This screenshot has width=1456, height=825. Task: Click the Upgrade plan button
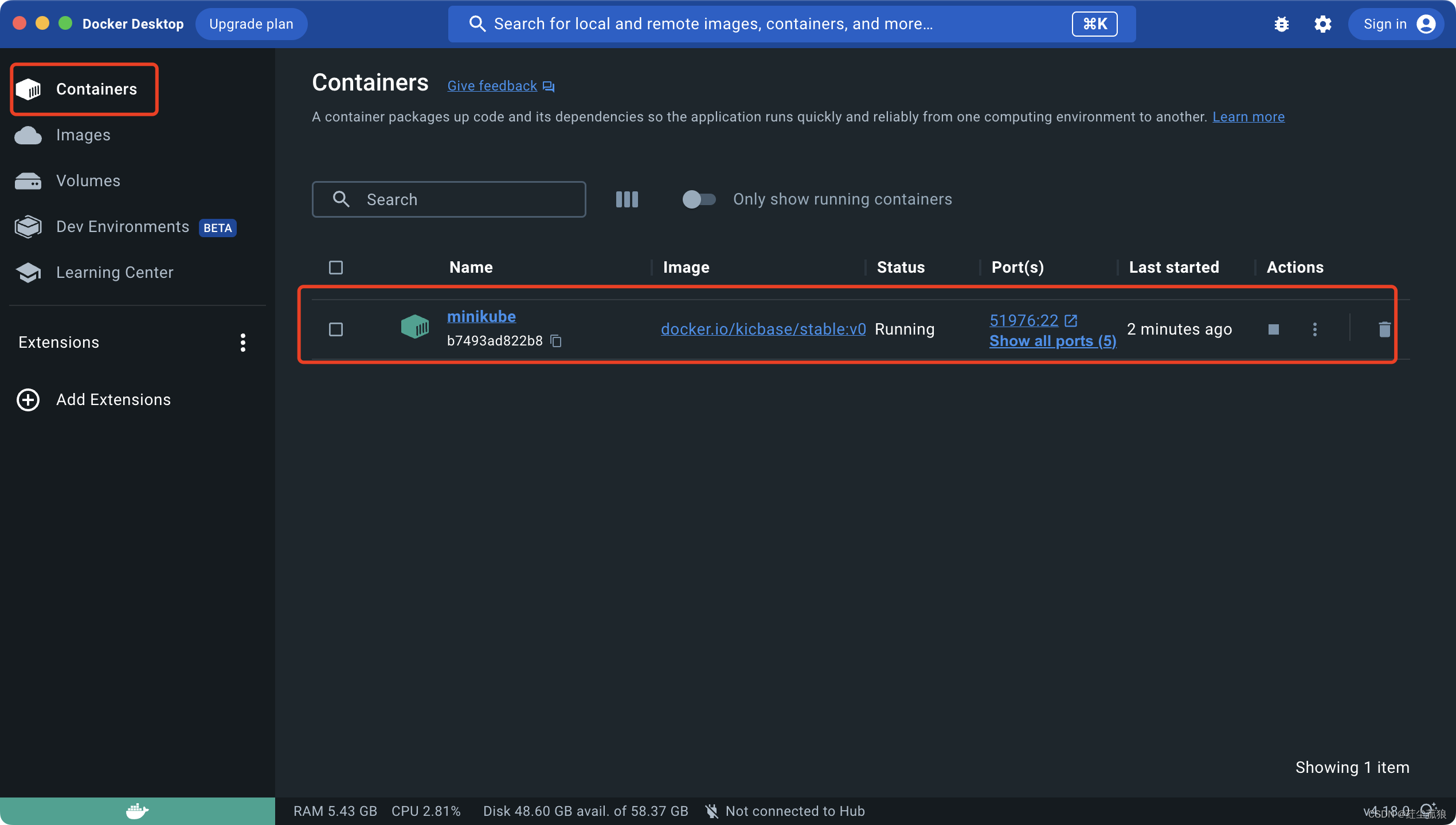251,24
